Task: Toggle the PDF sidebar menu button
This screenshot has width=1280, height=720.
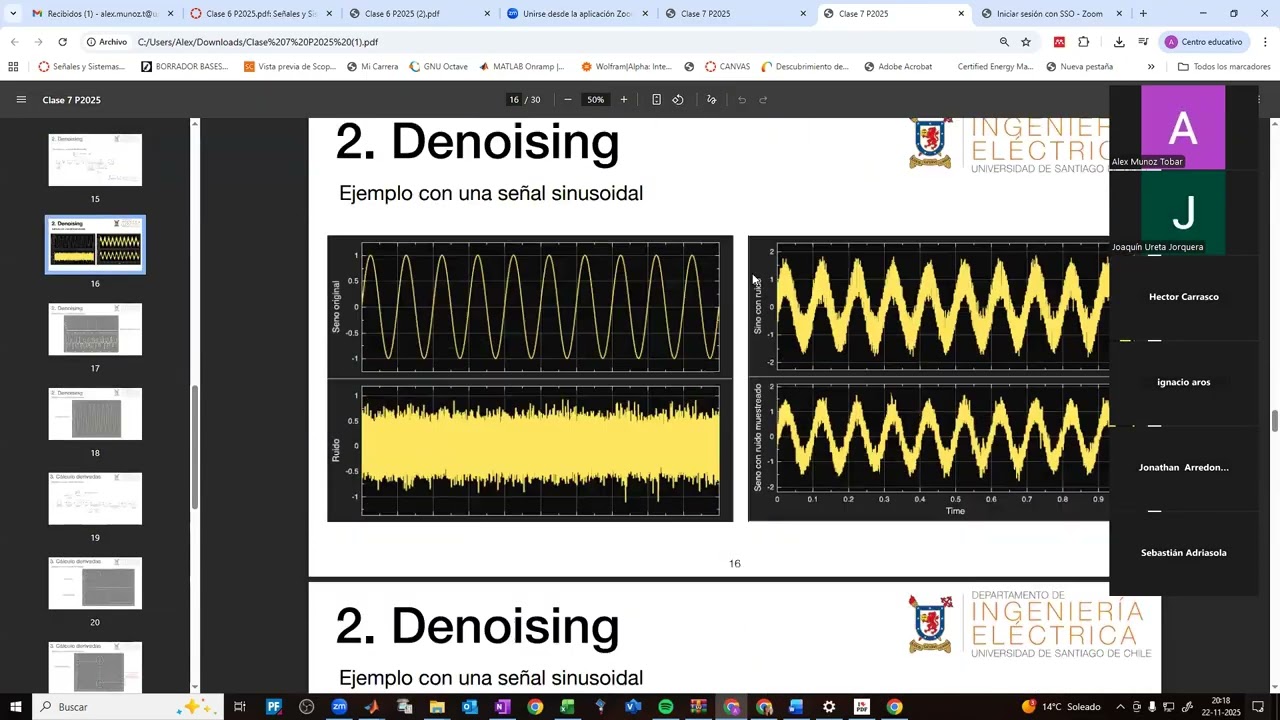Action: 21,100
